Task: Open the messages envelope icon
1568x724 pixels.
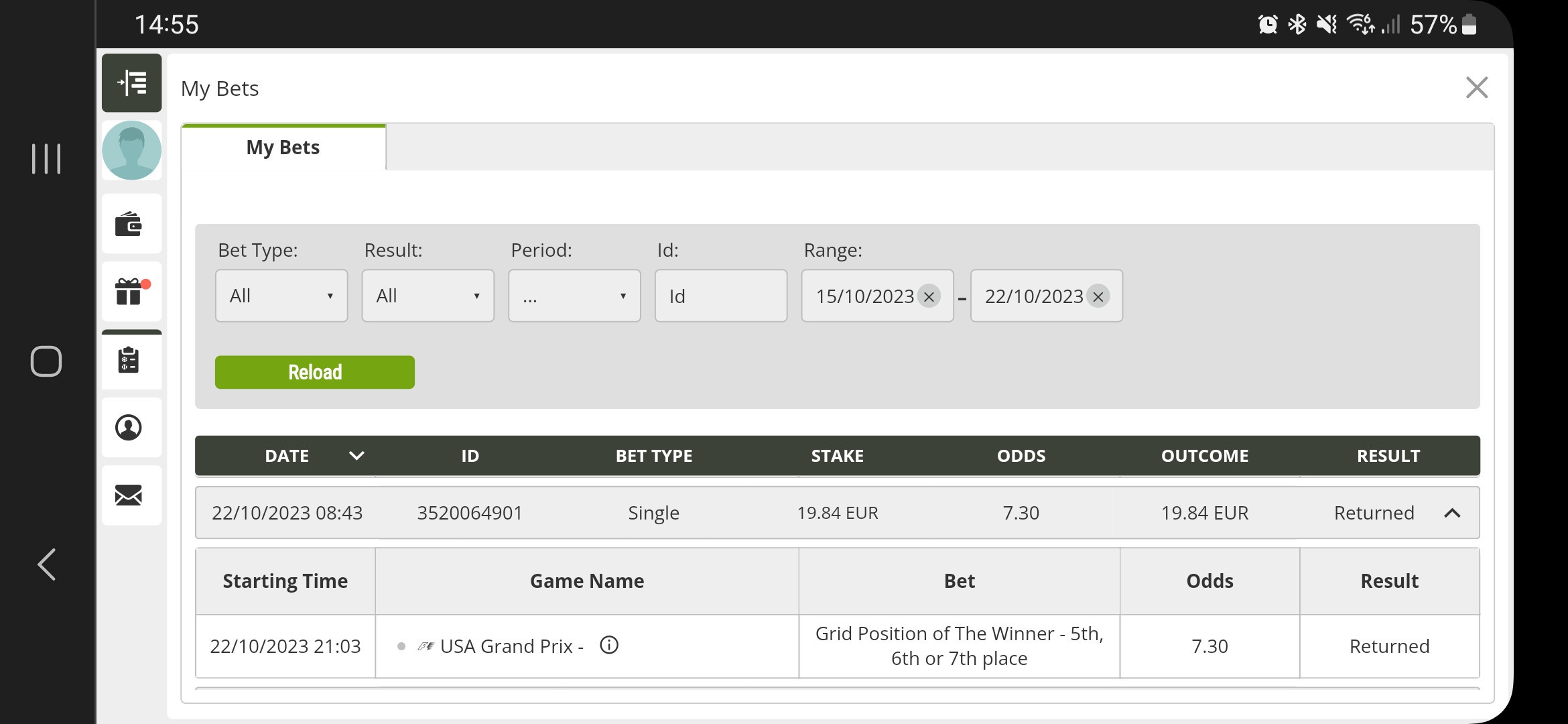Action: click(129, 495)
